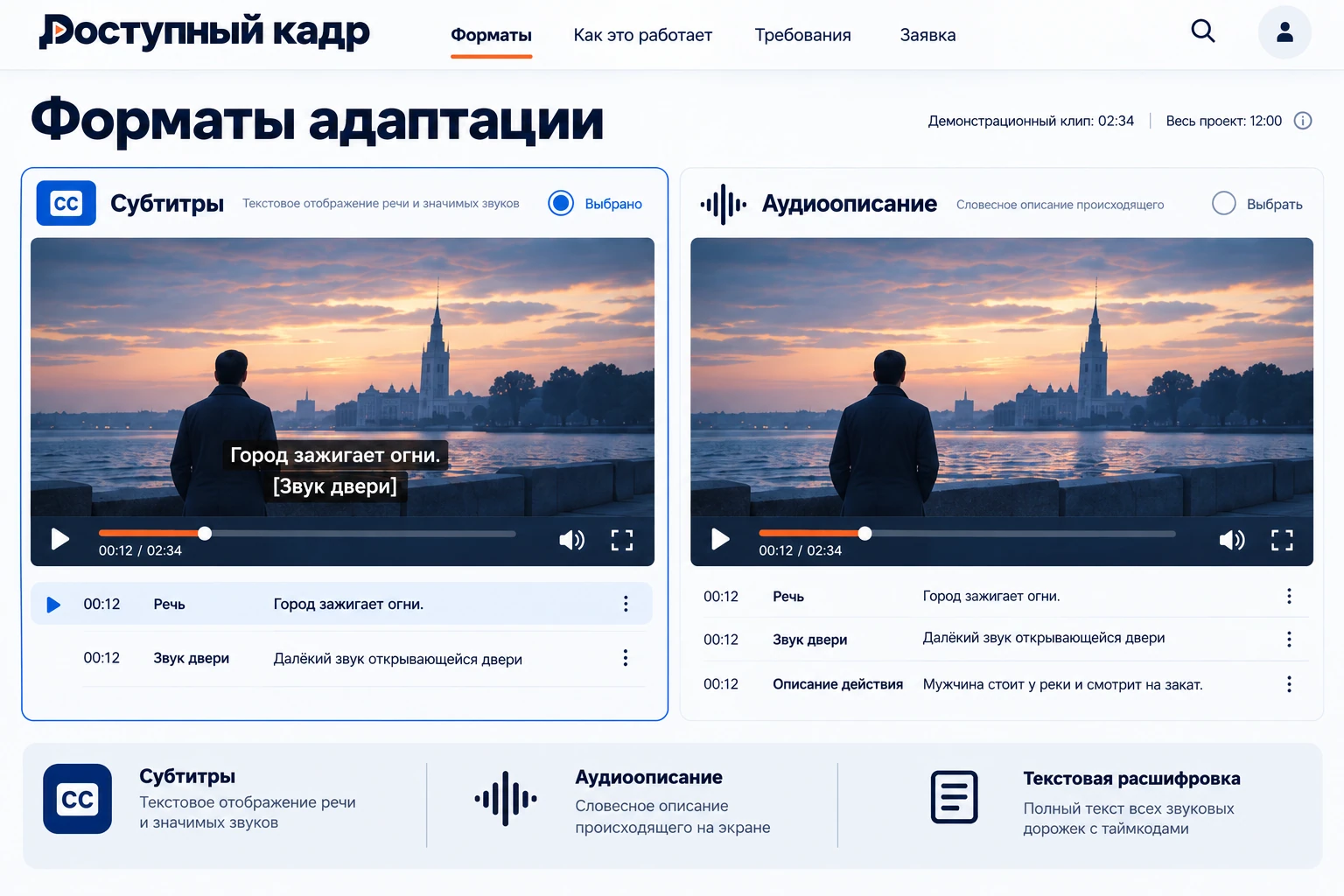Image resolution: width=1344 pixels, height=896 pixels.
Task: Select text Мужчина стоит у реки и смотрит на закат
Action: tap(1063, 684)
